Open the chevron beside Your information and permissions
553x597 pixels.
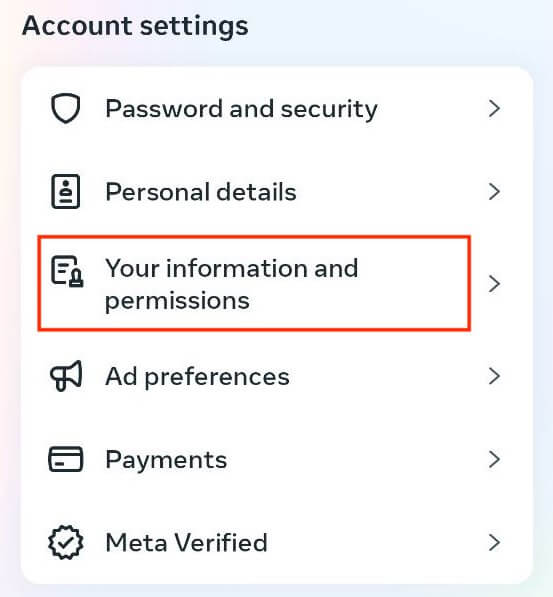(494, 284)
